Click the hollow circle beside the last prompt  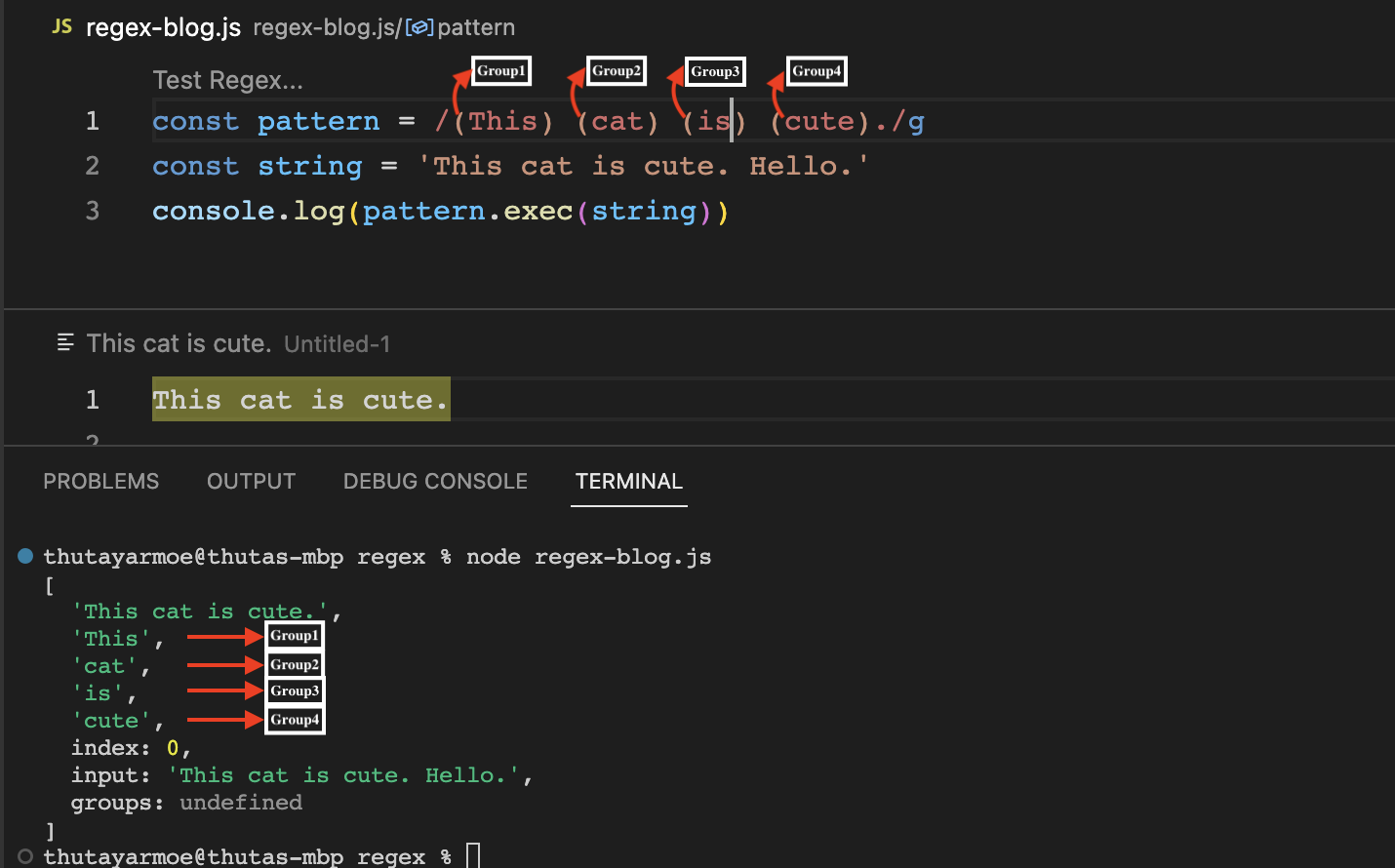(x=24, y=856)
